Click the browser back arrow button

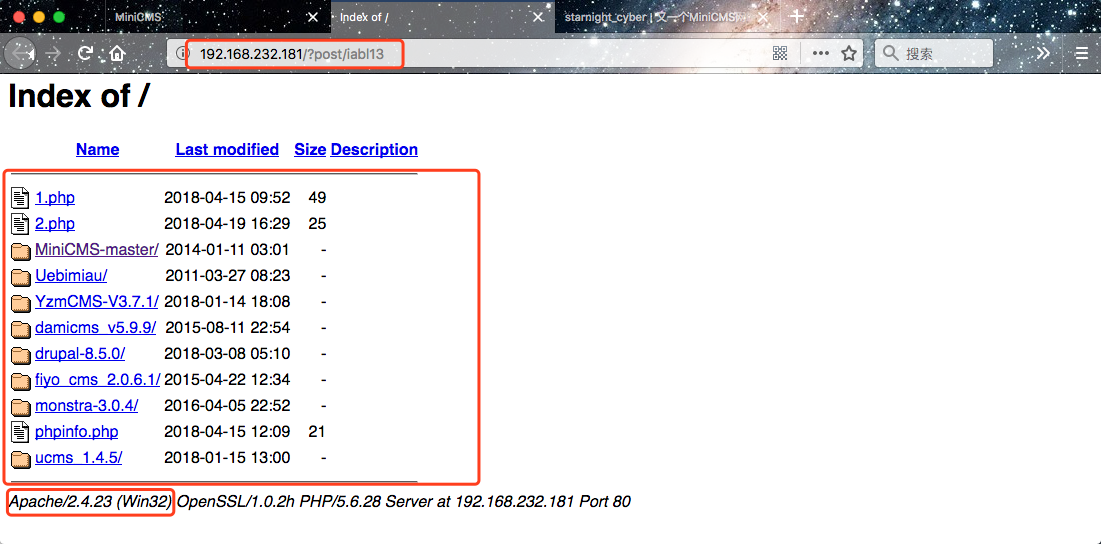coord(22,53)
